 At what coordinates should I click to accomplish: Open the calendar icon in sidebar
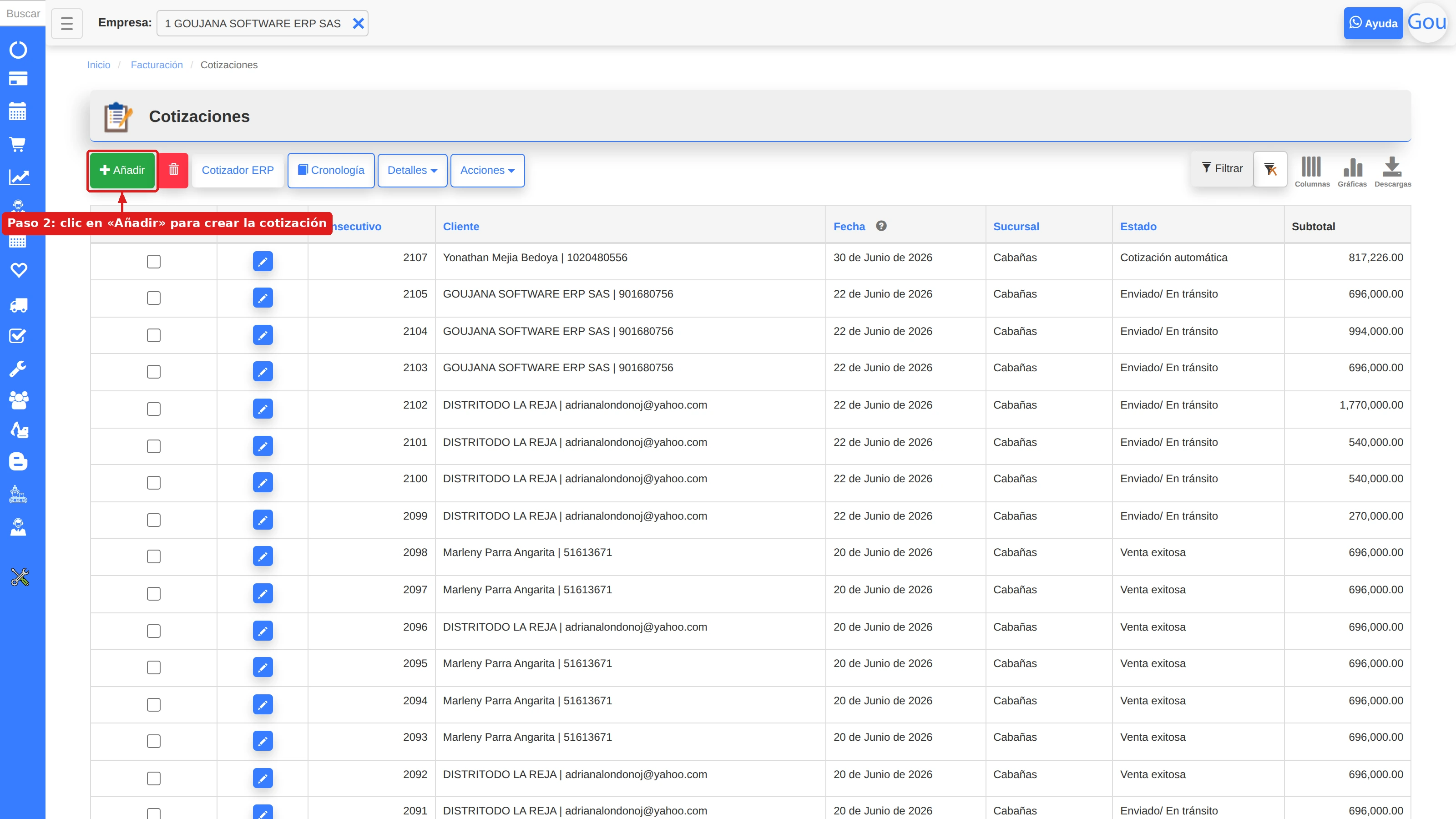[18, 111]
